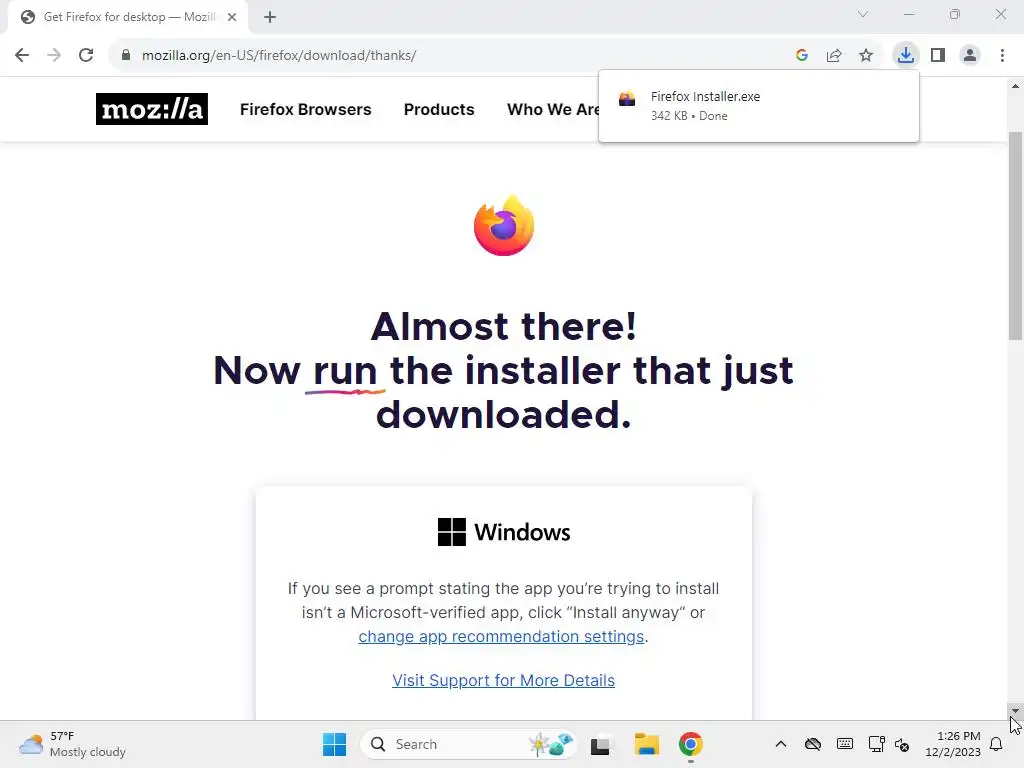View site information lock icon
This screenshot has height=768, width=1024.
(x=126, y=55)
